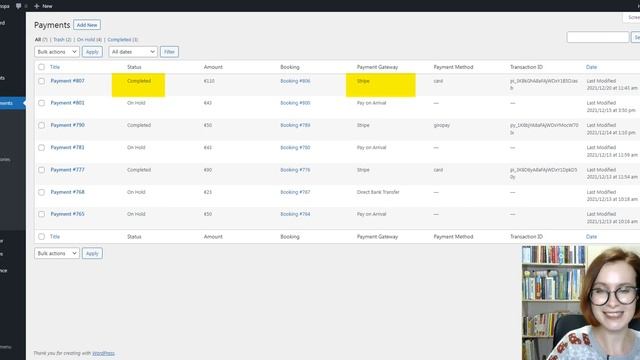Open the Booking #800 link

pyautogui.click(x=295, y=103)
